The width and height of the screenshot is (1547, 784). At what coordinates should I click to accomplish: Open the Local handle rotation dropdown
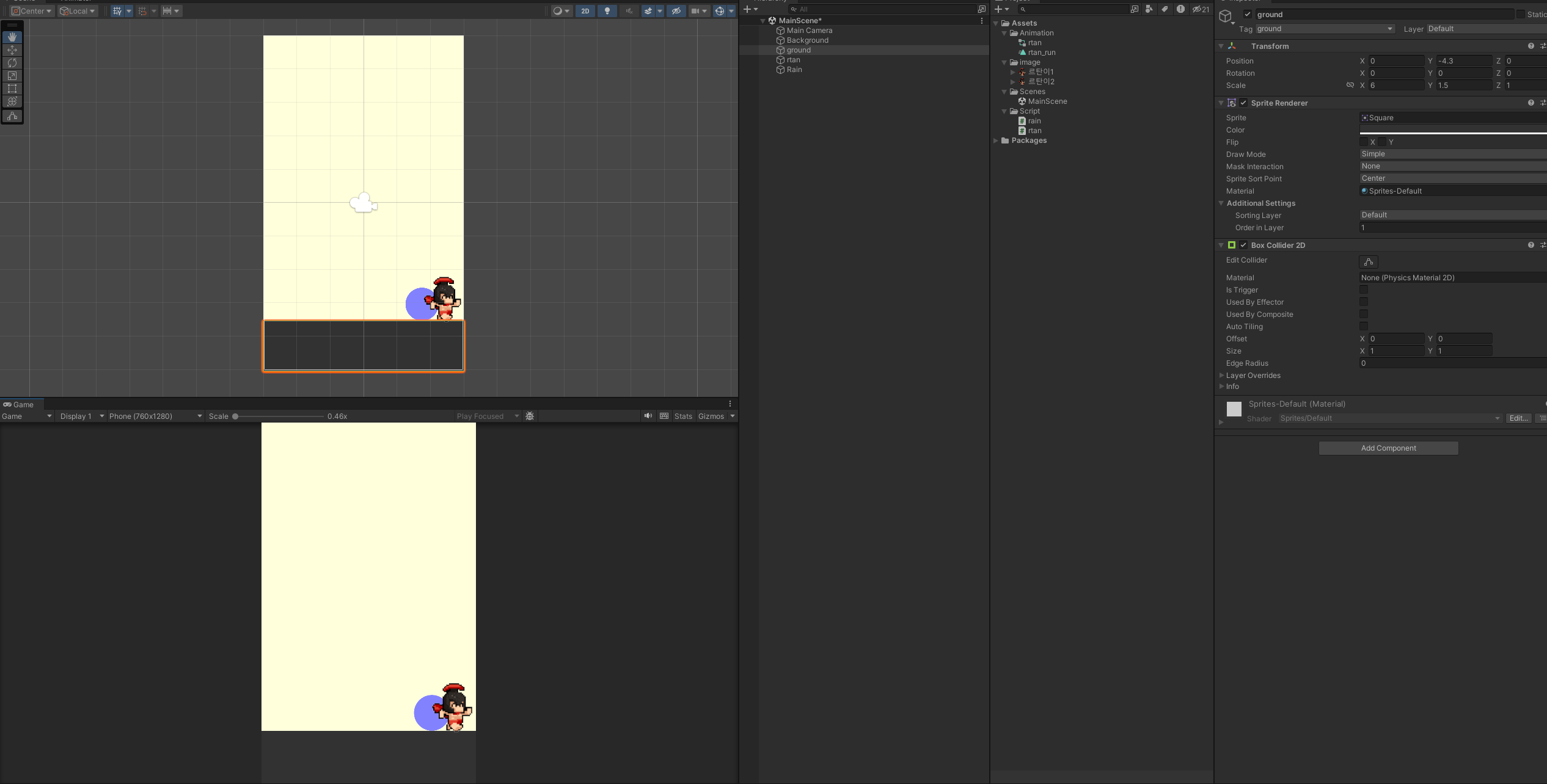tap(77, 11)
